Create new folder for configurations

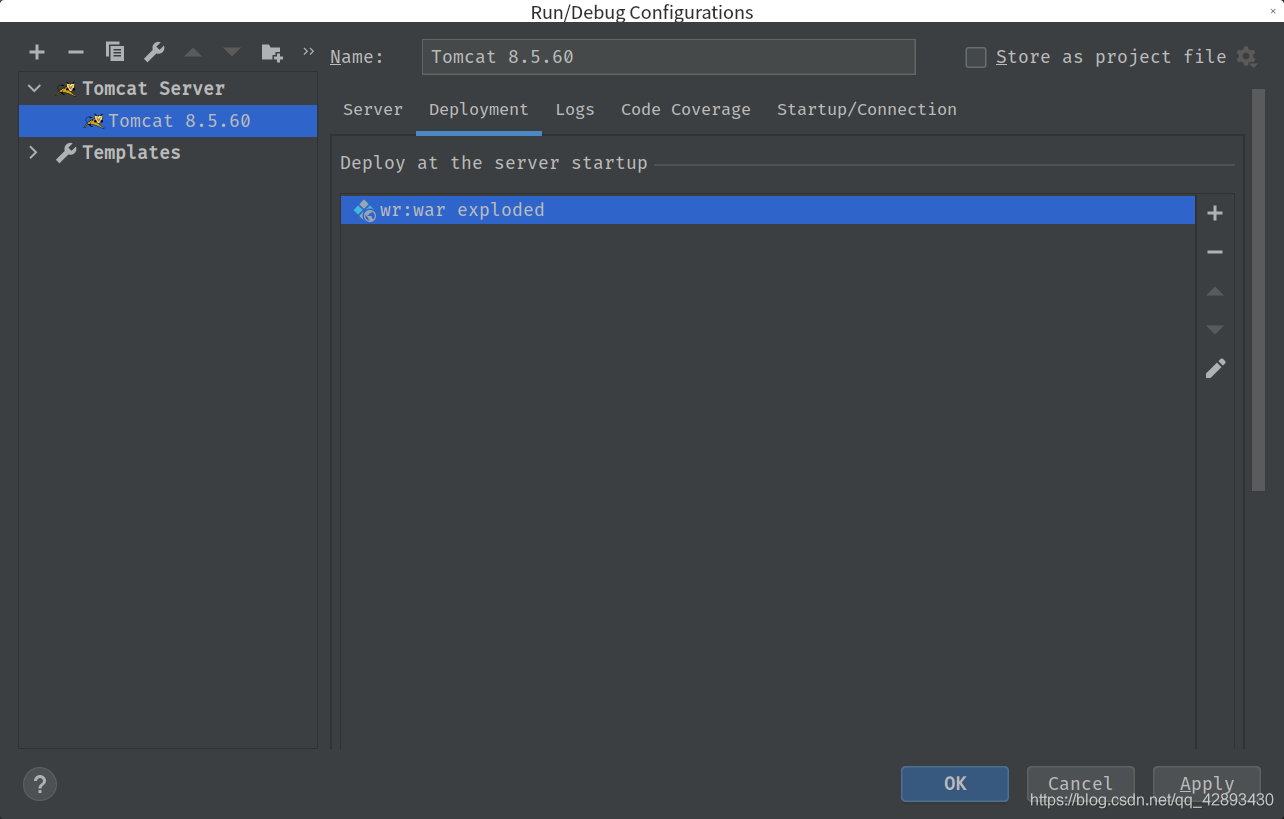[x=272, y=52]
